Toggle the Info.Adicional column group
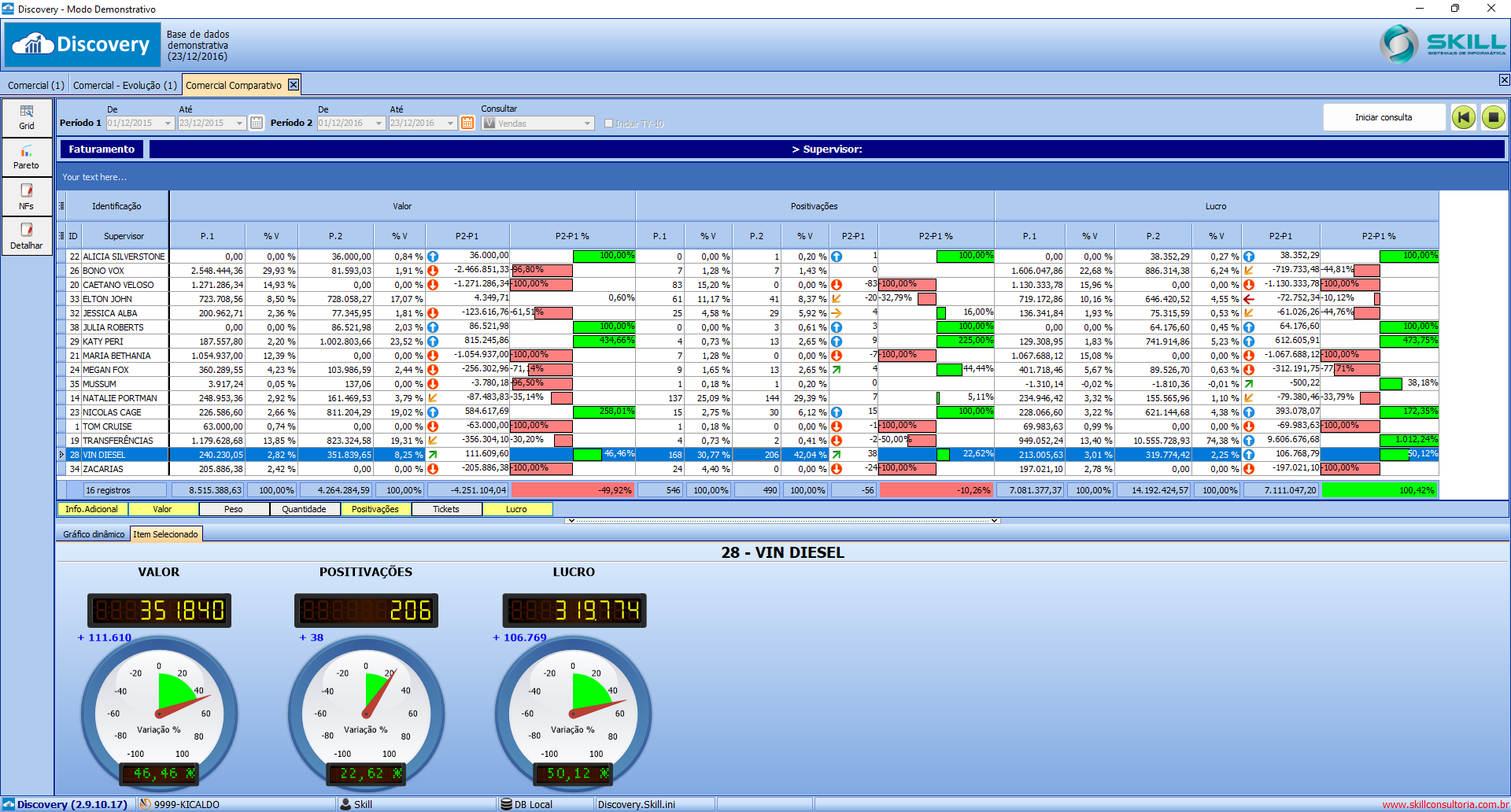The image size is (1511, 812). pyautogui.click(x=92, y=509)
